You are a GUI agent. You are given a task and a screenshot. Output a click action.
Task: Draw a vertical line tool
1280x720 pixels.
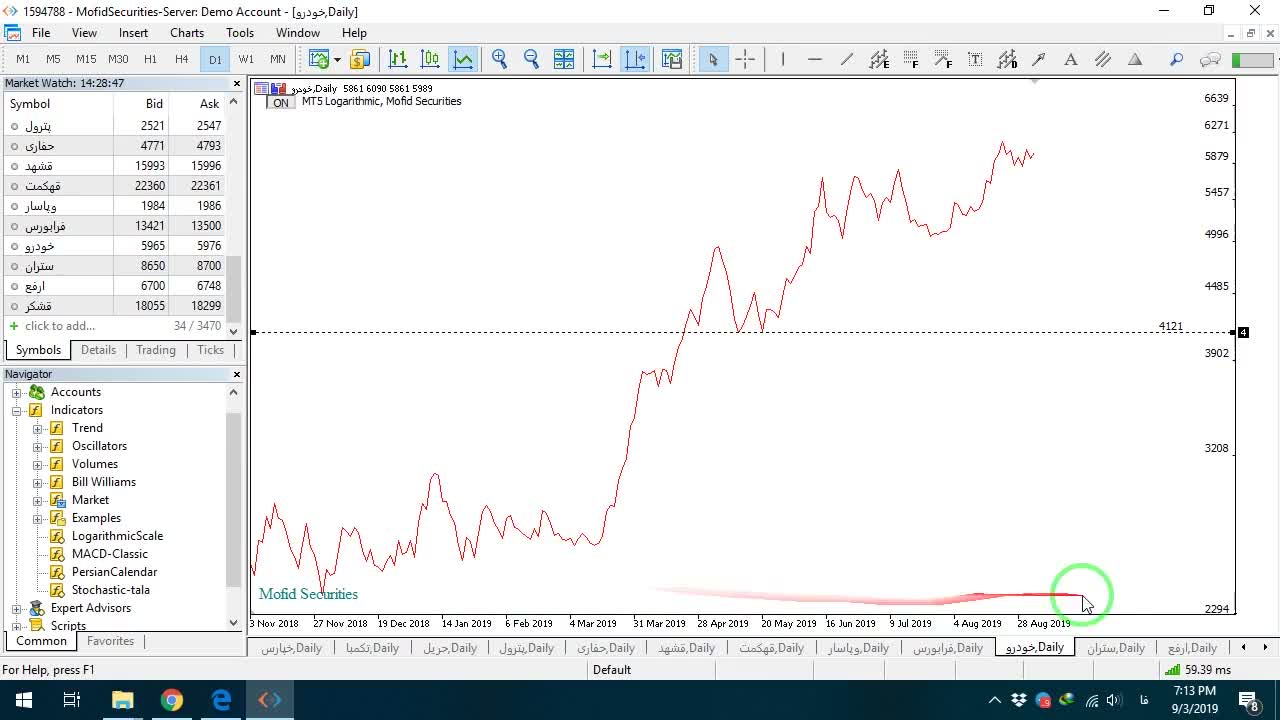click(782, 59)
